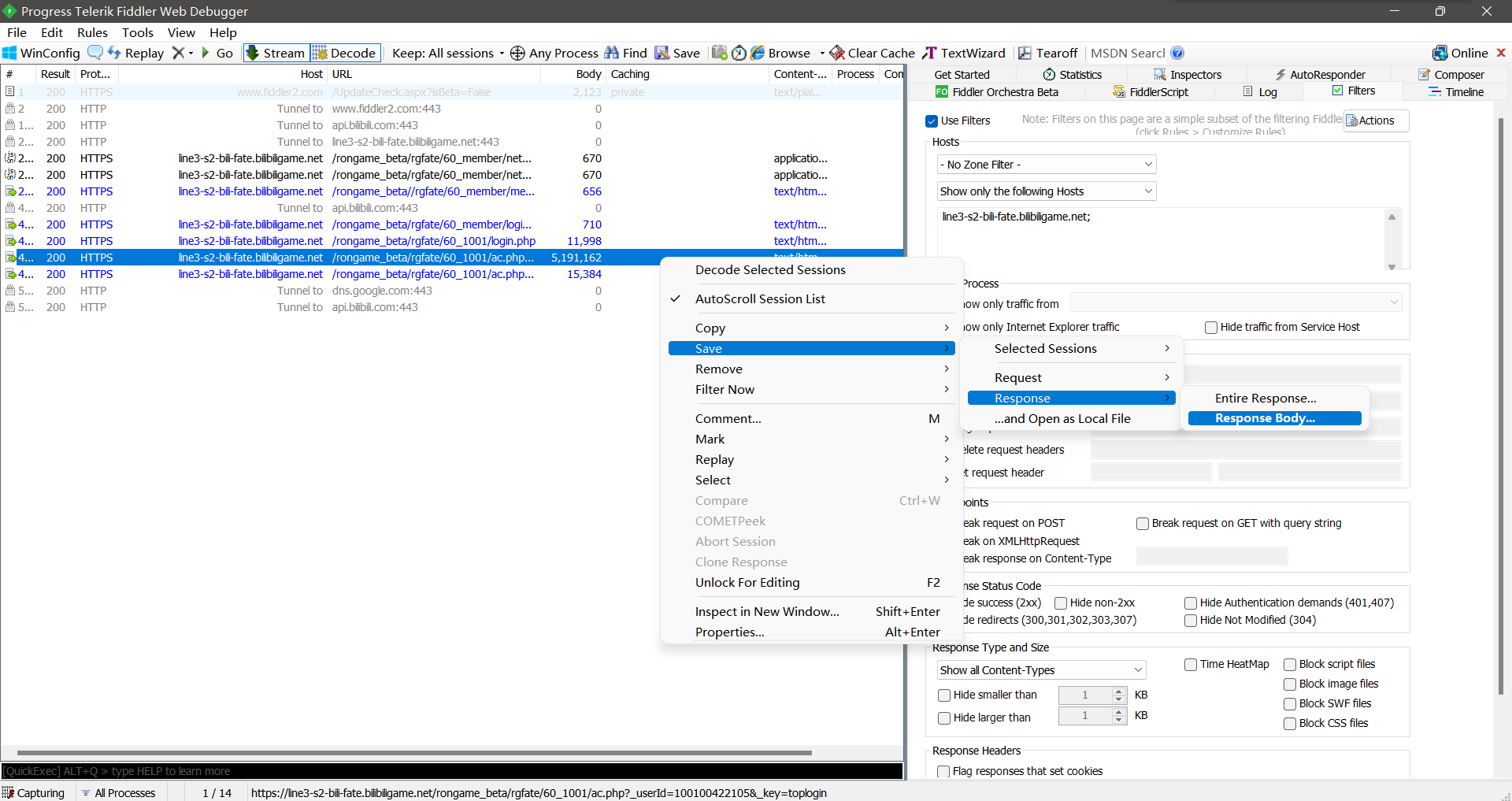
Task: Uncheck the Use Filters checkbox
Action: point(932,121)
